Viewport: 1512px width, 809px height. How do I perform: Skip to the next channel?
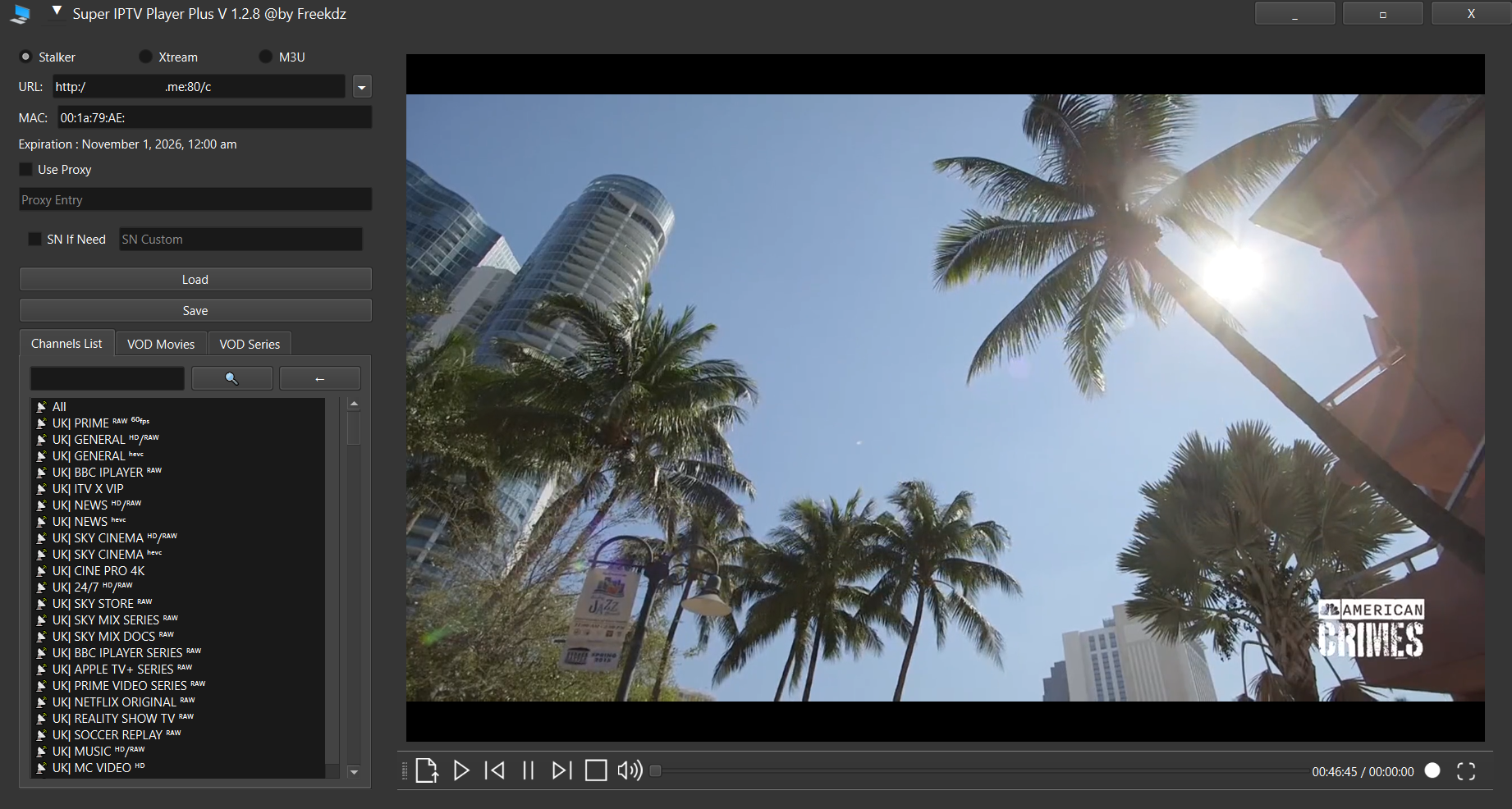point(561,770)
